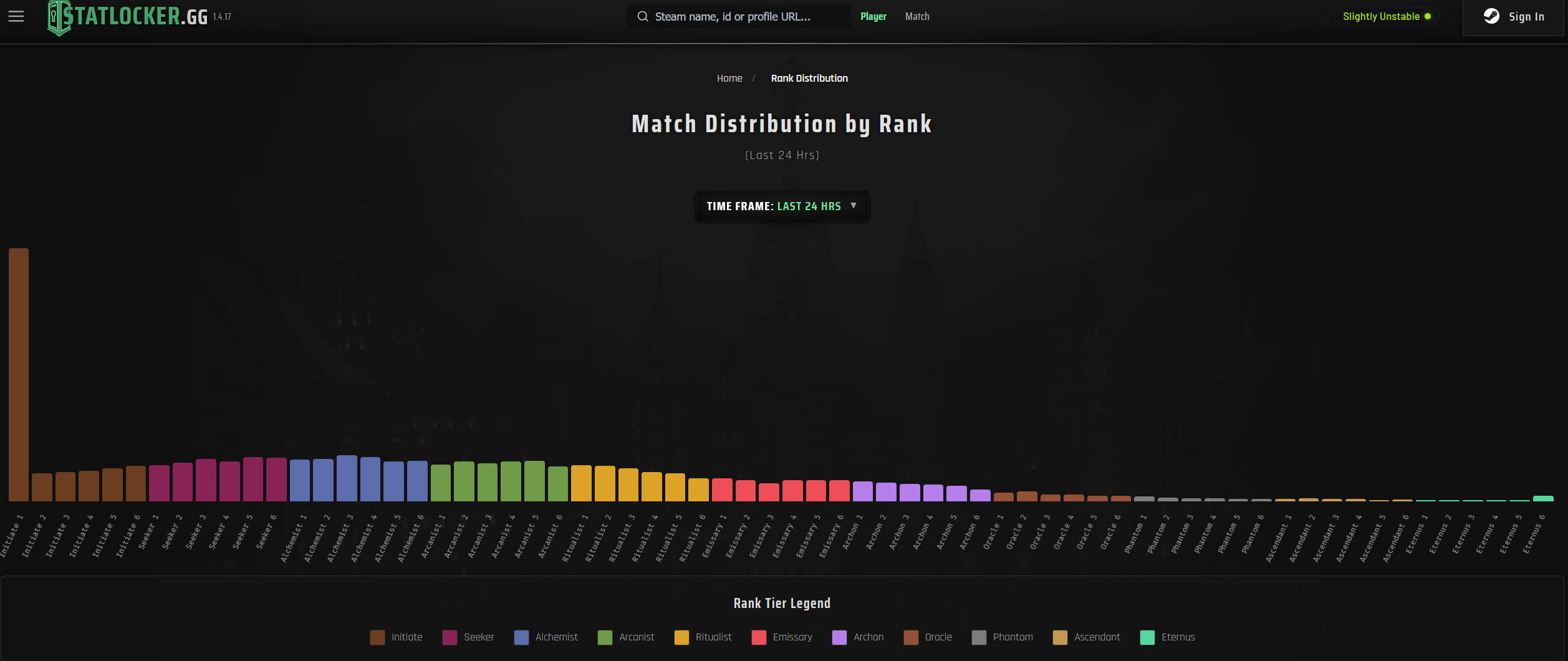Click the search magnifier icon
The height and width of the screenshot is (661, 1568).
[642, 17]
